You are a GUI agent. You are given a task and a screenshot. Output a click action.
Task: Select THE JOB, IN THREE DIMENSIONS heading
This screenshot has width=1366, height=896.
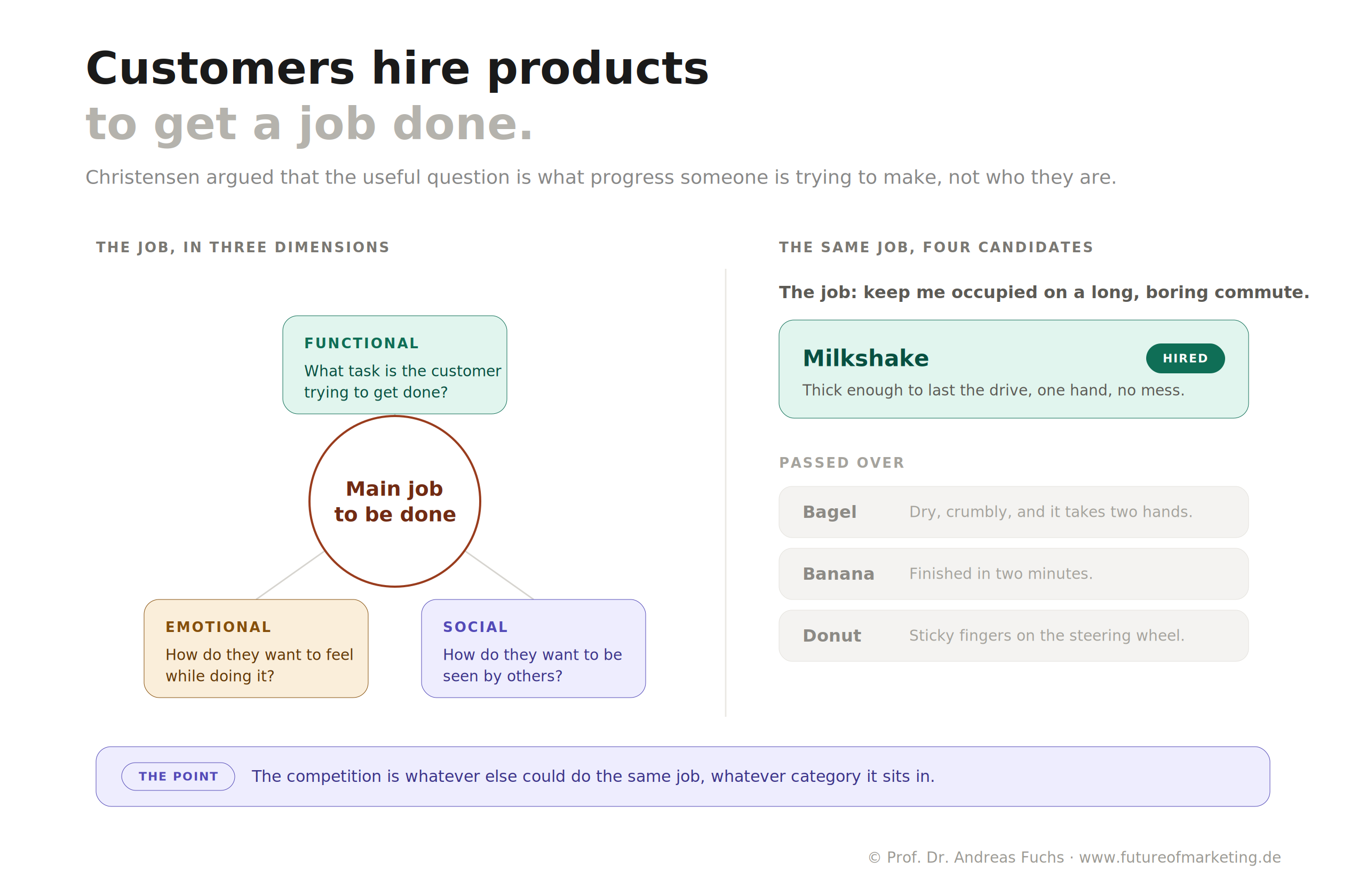coord(243,247)
